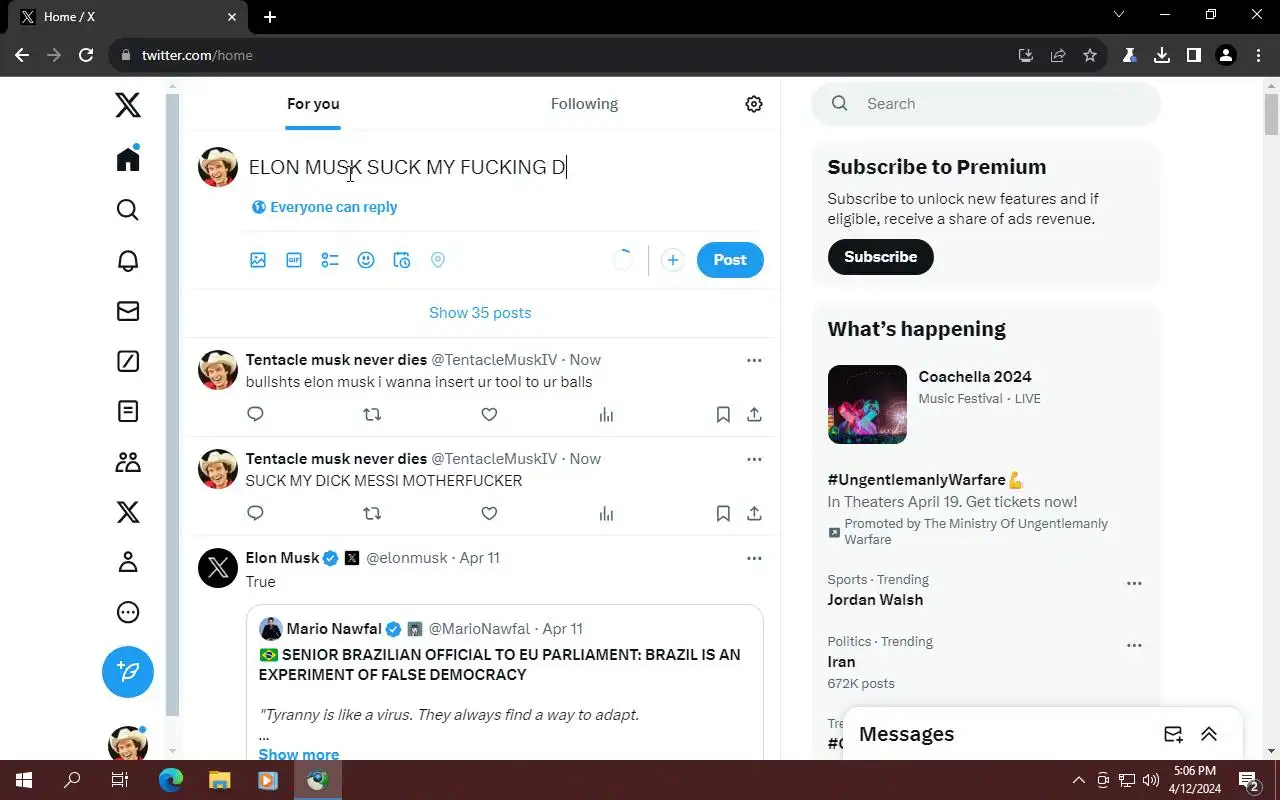Open Elon Musk profile name link

pos(282,558)
